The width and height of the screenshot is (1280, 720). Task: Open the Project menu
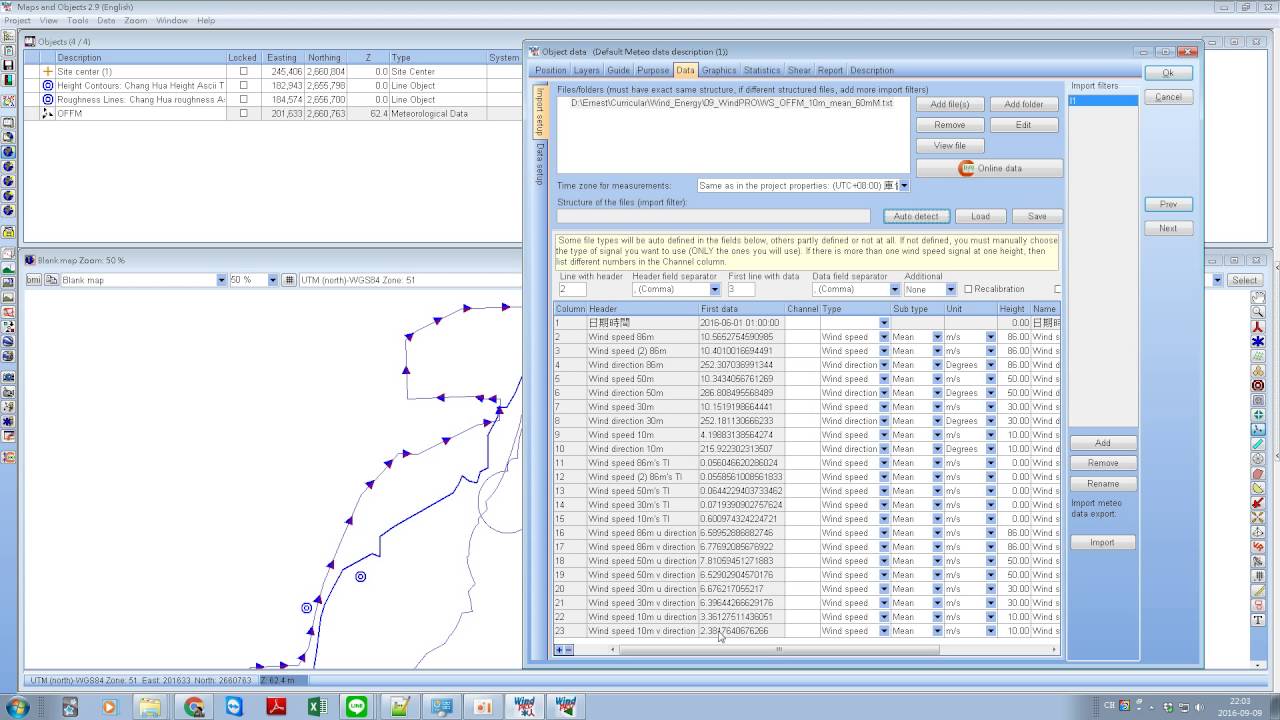click(17, 20)
